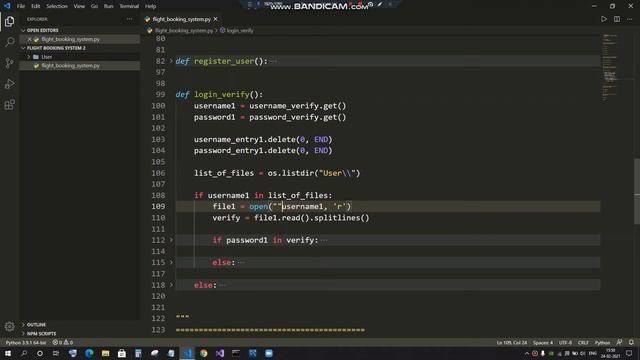640x360 pixels.
Task: Open Explorer panel ellipsis menu
Action: point(129,19)
